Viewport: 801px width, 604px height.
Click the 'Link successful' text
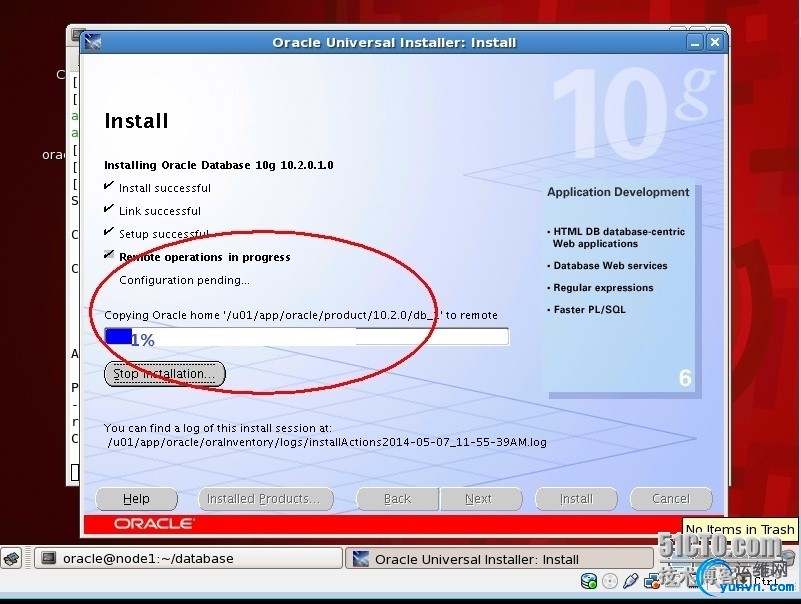pos(160,211)
